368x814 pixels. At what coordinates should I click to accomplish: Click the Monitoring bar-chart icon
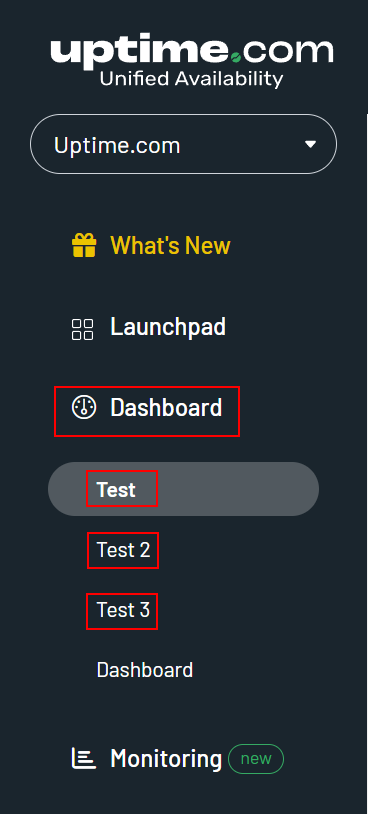[84, 758]
